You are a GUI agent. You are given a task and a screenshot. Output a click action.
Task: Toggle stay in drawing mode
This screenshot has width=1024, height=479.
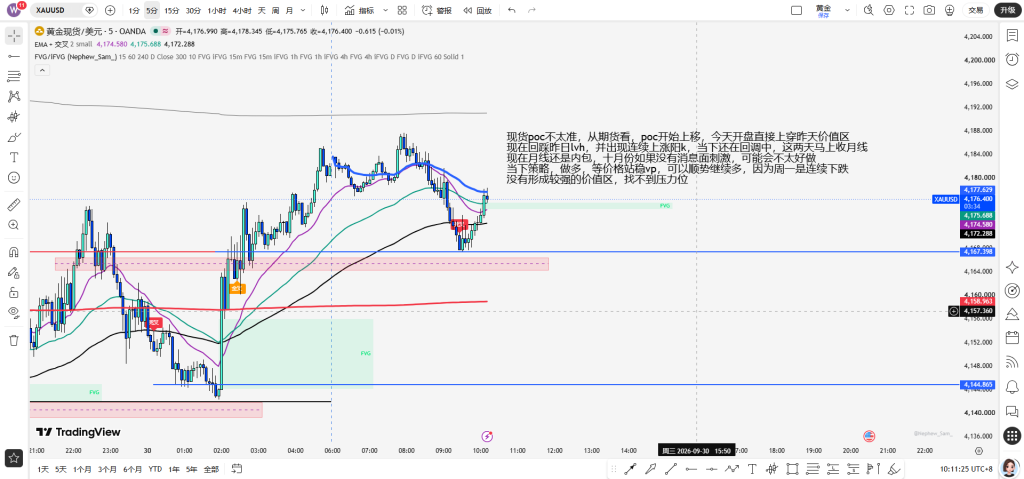tap(14, 272)
